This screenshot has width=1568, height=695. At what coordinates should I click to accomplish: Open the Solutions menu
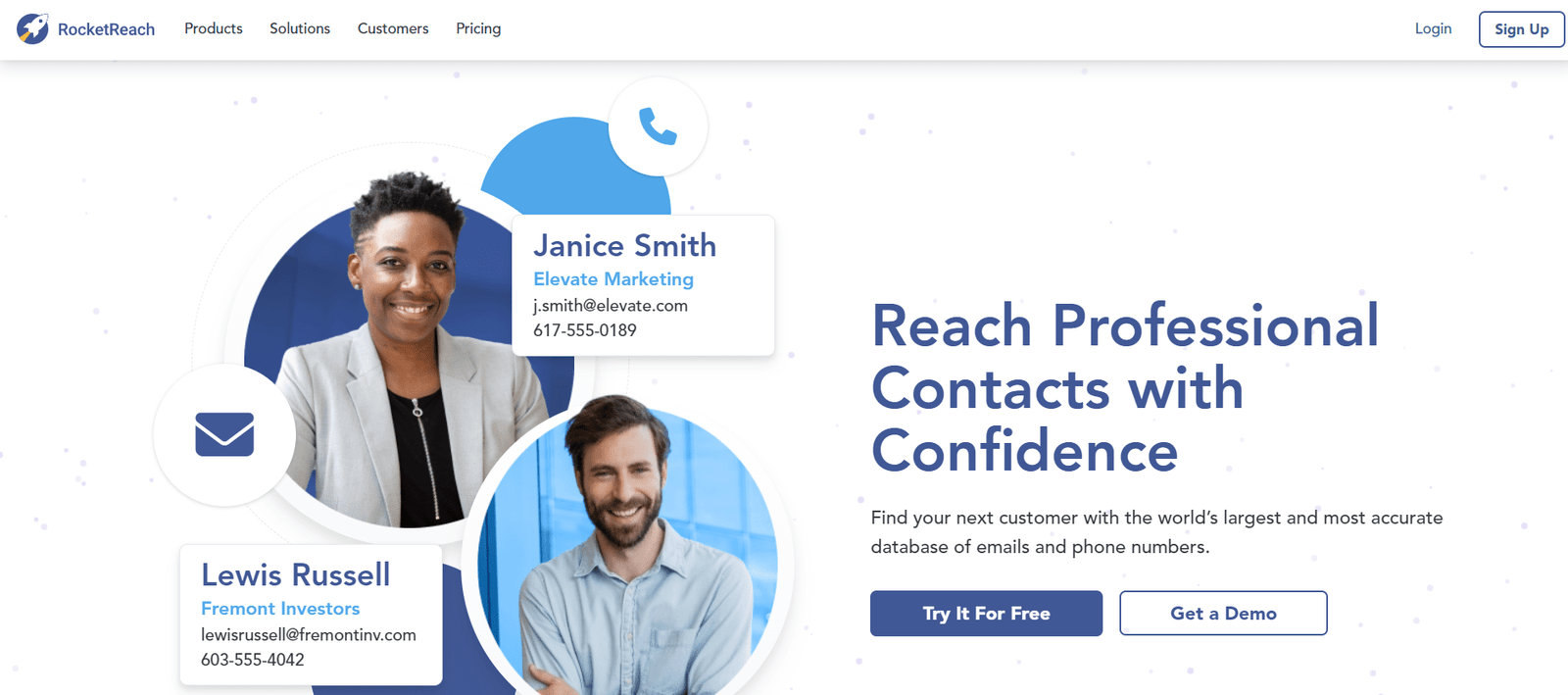(x=300, y=28)
